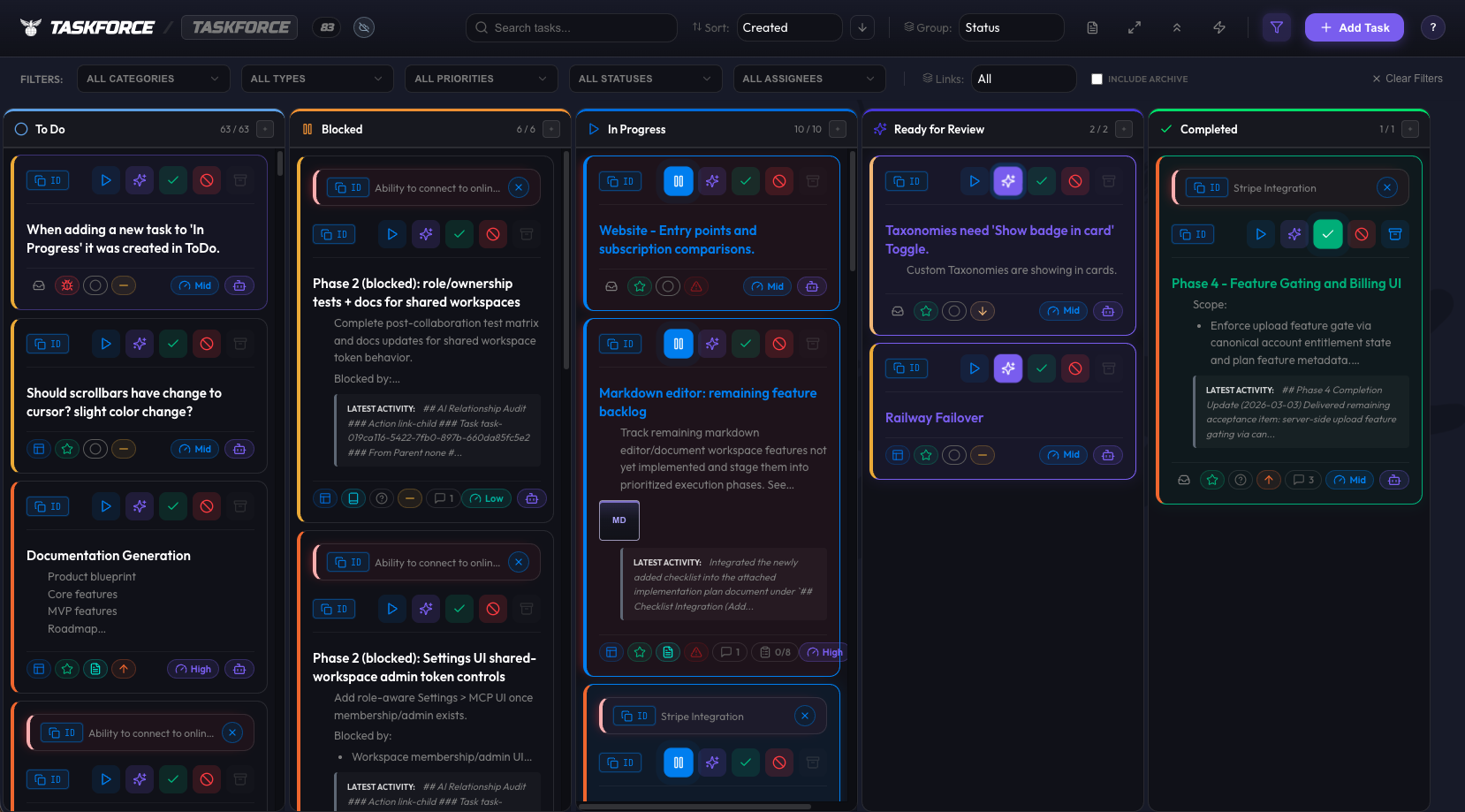Pause the Website Entry points task
This screenshot has width=1465, height=812.
pyautogui.click(x=678, y=180)
